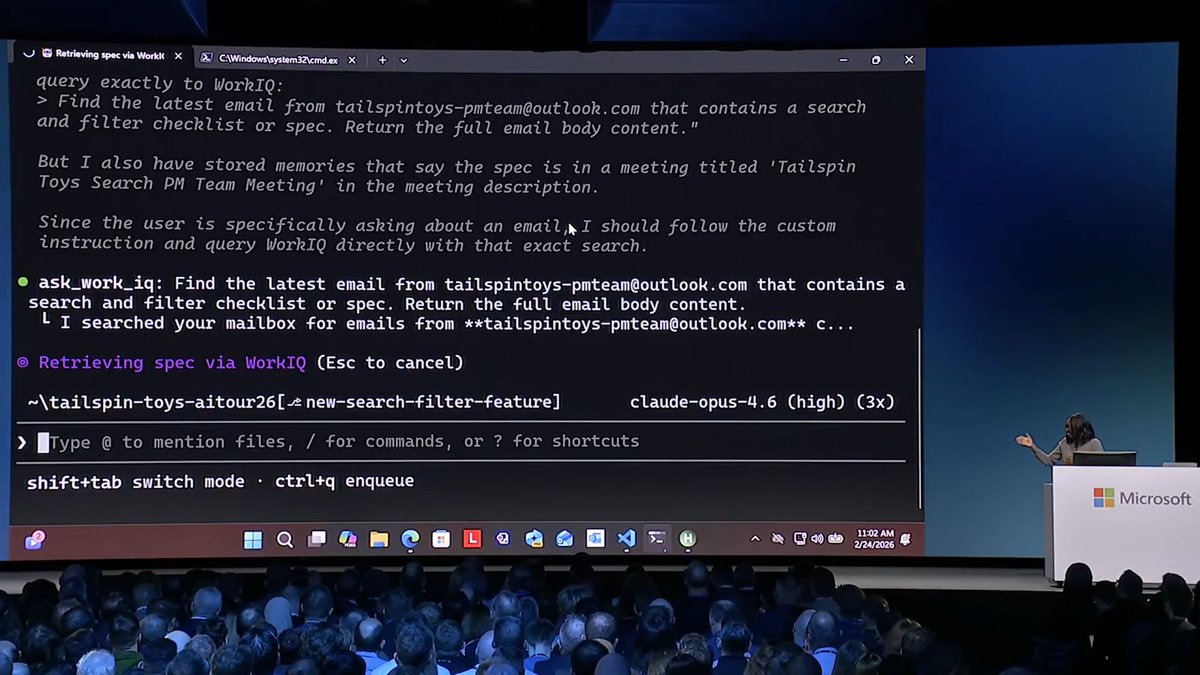1200x675 pixels.
Task: Maximize the terminal window
Action: point(876,60)
